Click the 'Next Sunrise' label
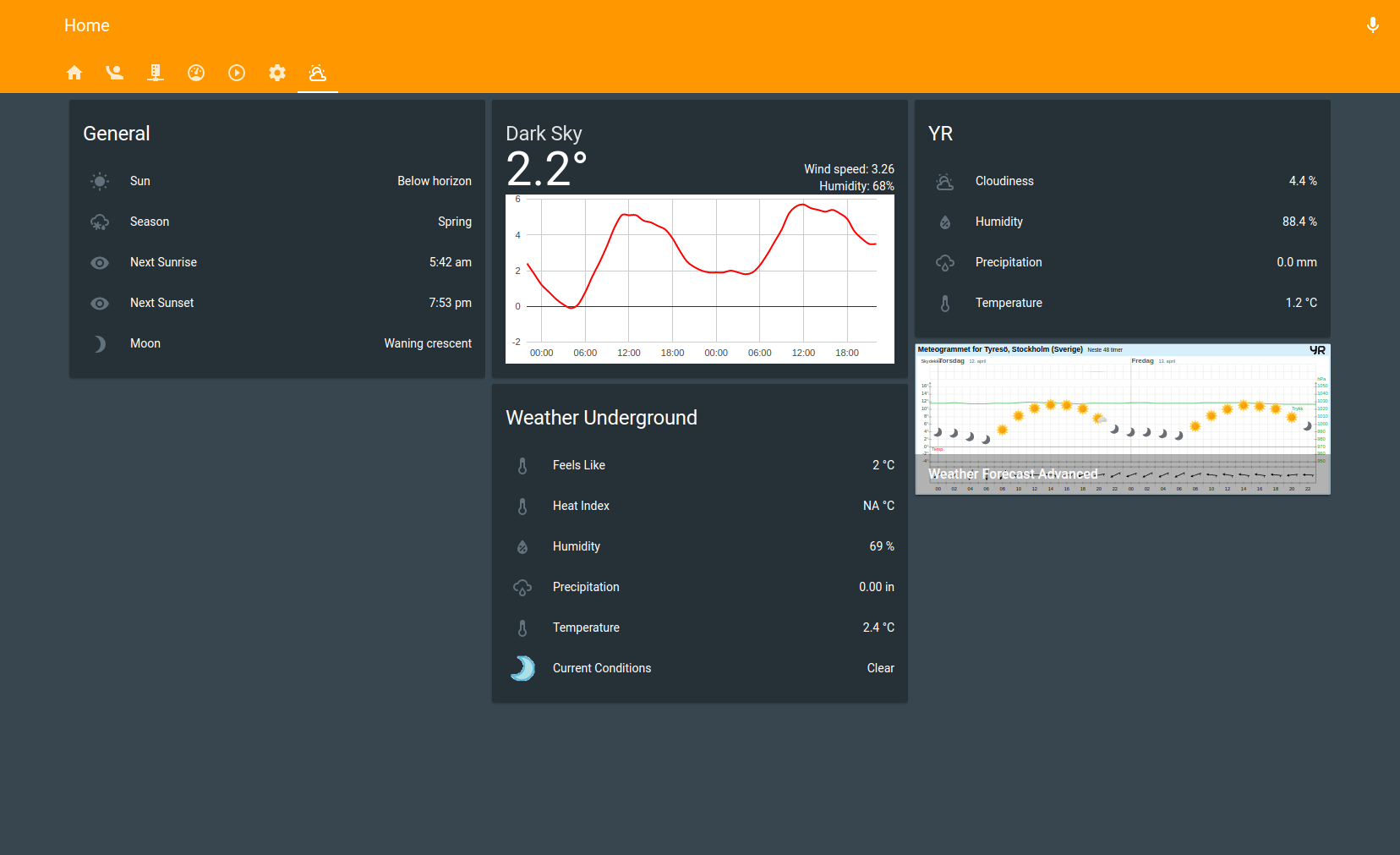 point(163,262)
